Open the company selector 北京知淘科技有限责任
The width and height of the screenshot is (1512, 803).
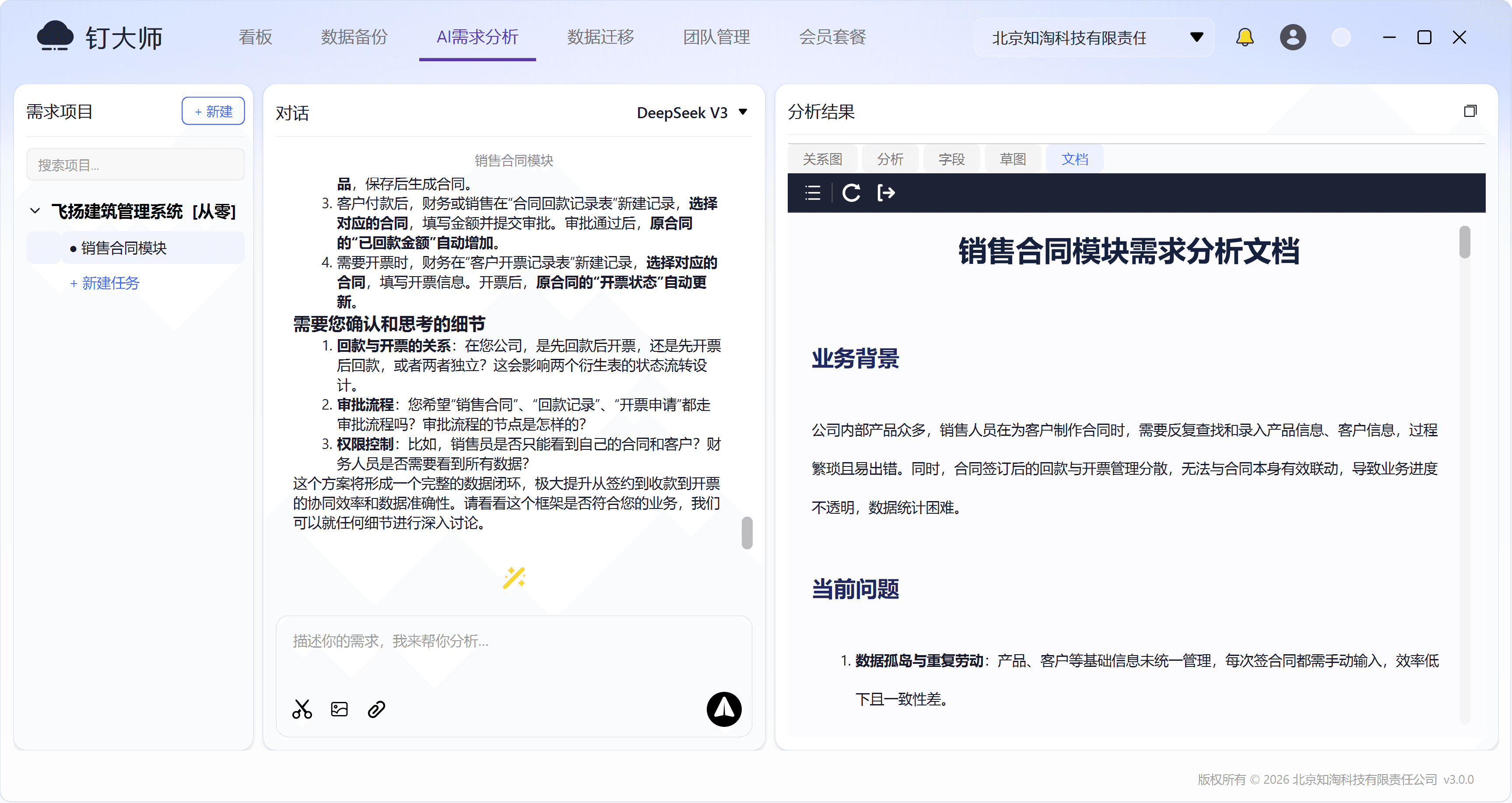coord(1094,38)
